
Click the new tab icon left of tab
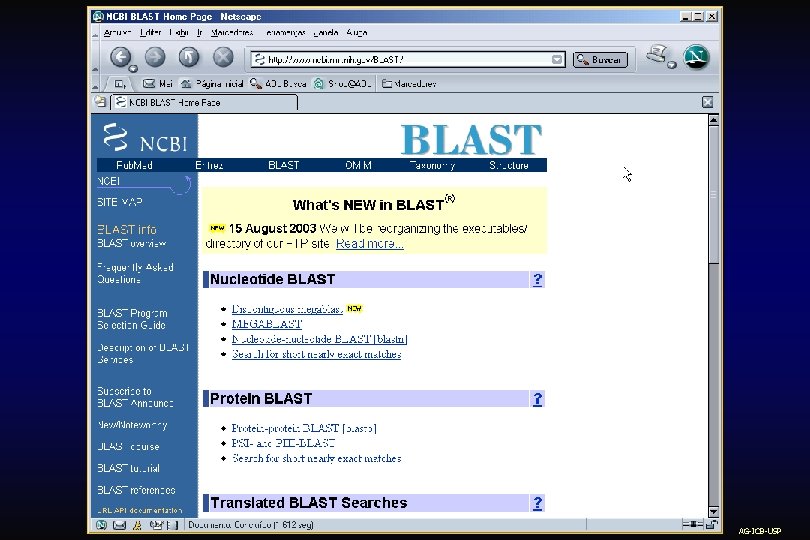(100, 102)
